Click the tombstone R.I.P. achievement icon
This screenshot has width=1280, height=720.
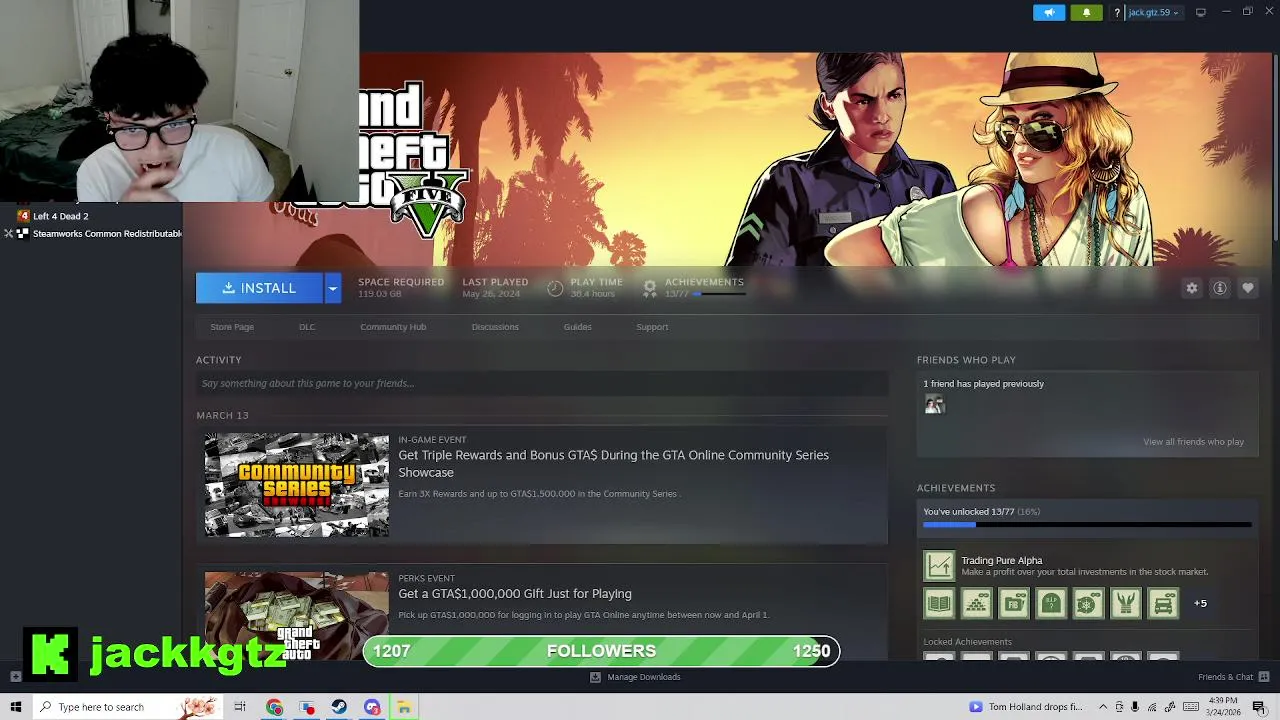[1051, 603]
